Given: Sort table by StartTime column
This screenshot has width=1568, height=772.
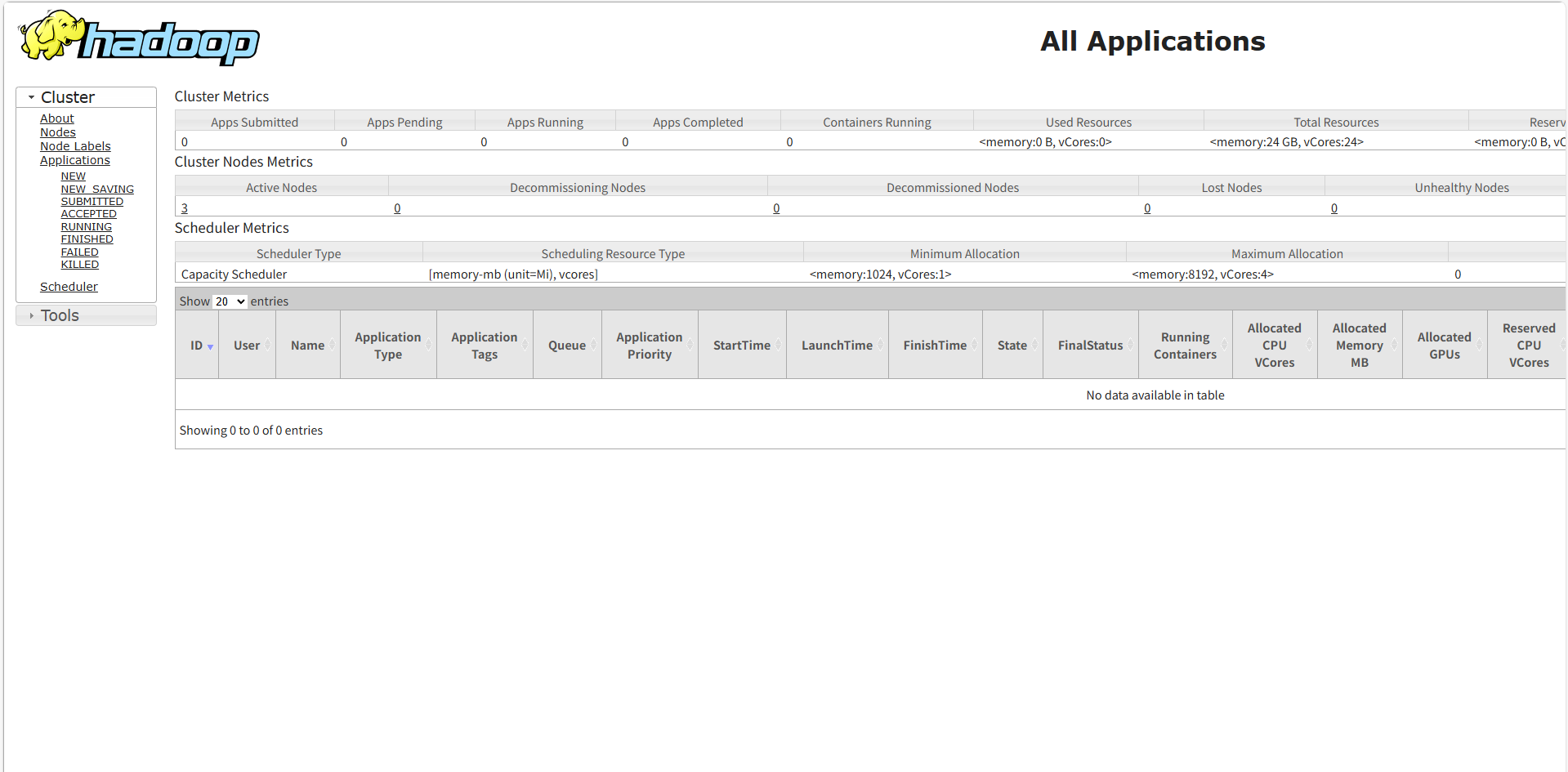Looking at the screenshot, I should (742, 346).
